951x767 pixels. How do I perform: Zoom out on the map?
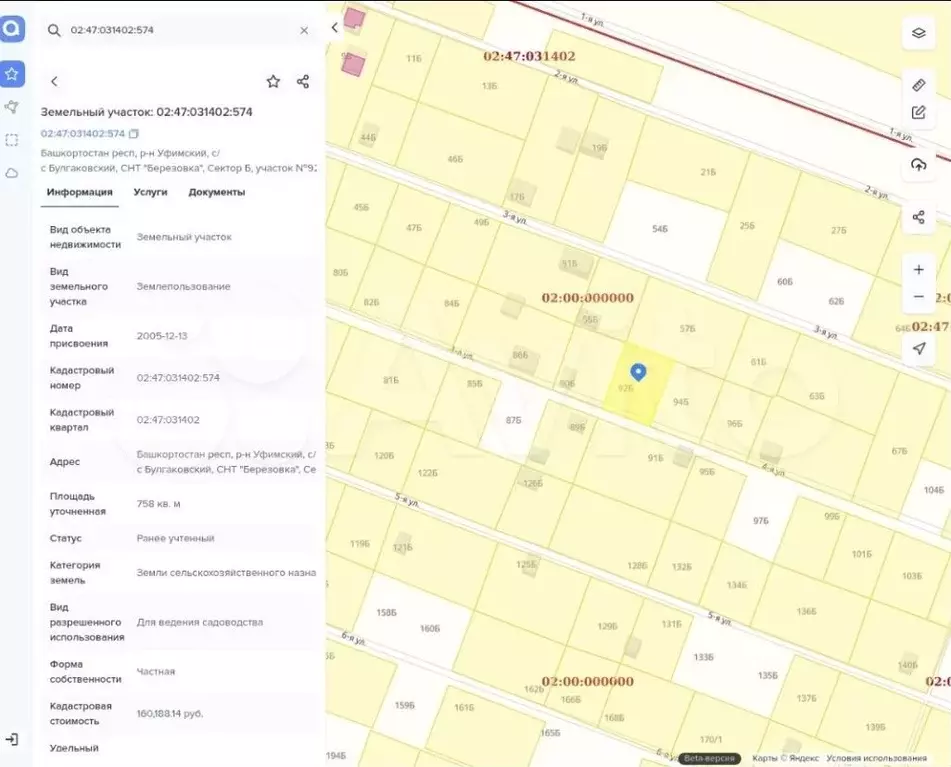919,296
